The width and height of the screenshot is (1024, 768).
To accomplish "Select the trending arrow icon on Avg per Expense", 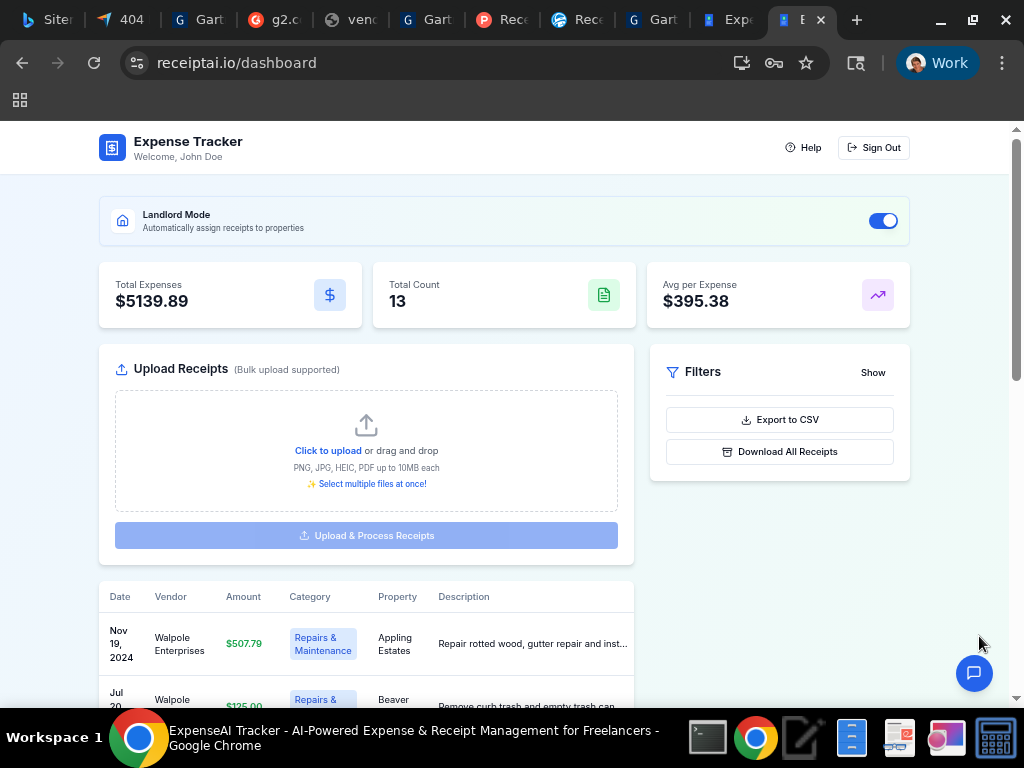I will pos(877,295).
